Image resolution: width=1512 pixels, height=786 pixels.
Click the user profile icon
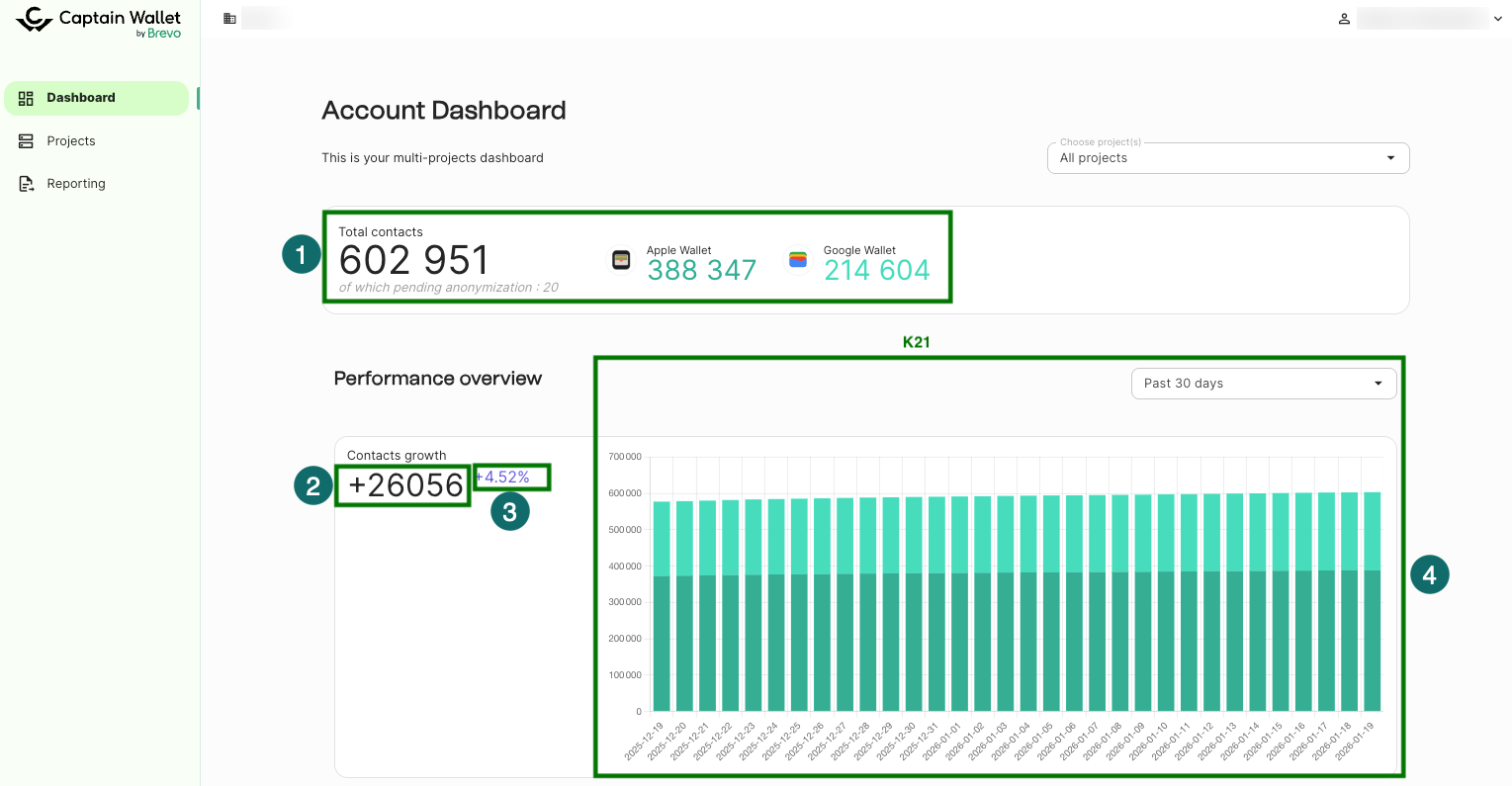click(1344, 19)
